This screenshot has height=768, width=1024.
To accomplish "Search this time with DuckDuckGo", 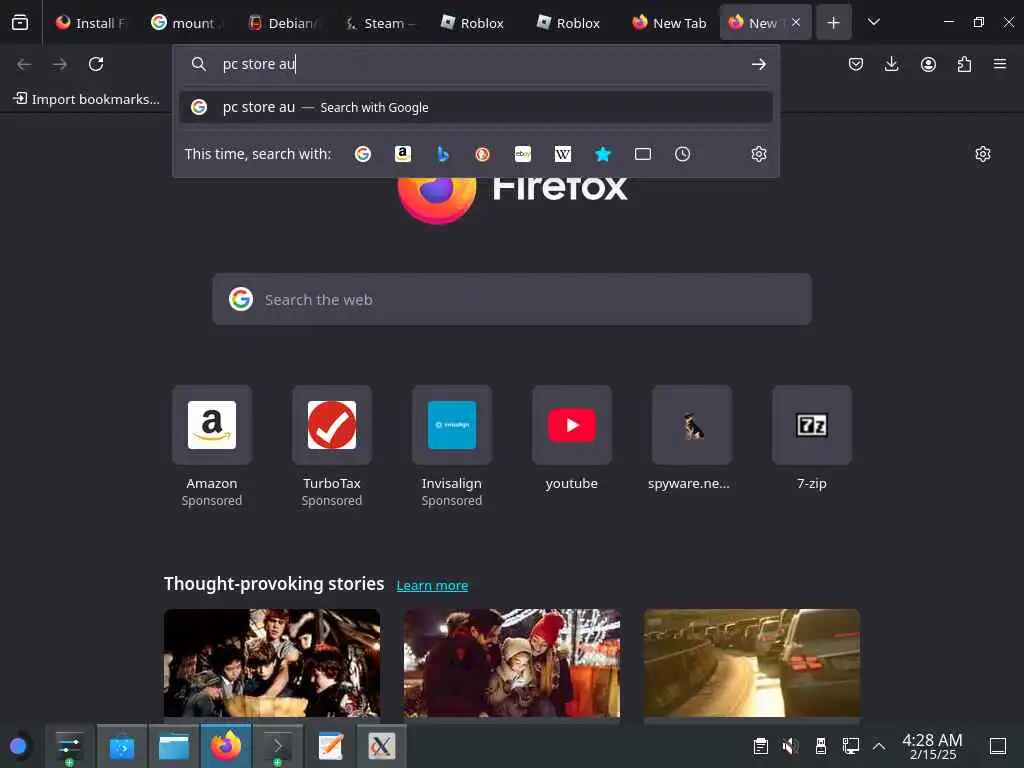I will click(x=483, y=154).
